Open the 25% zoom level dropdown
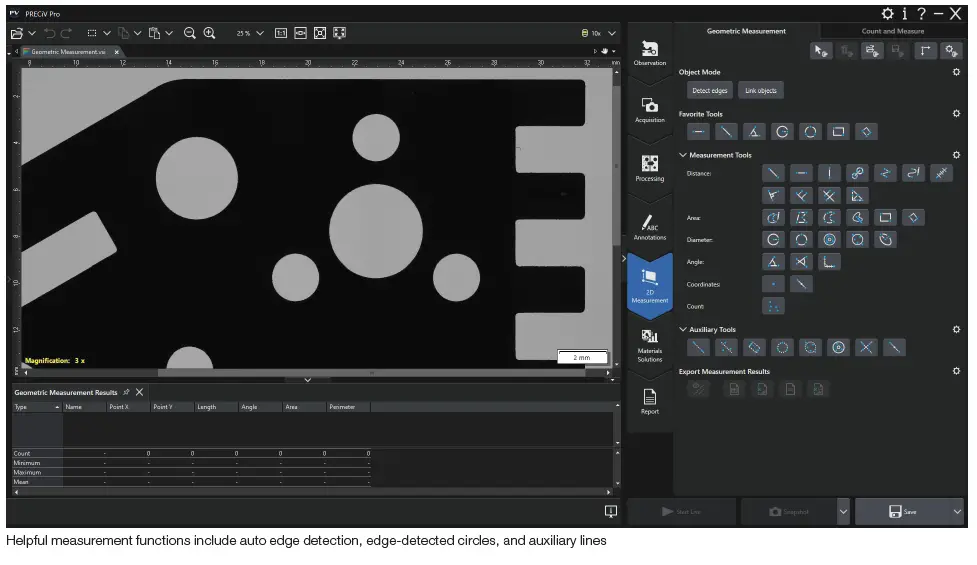The width and height of the screenshot is (977, 565). (x=260, y=33)
